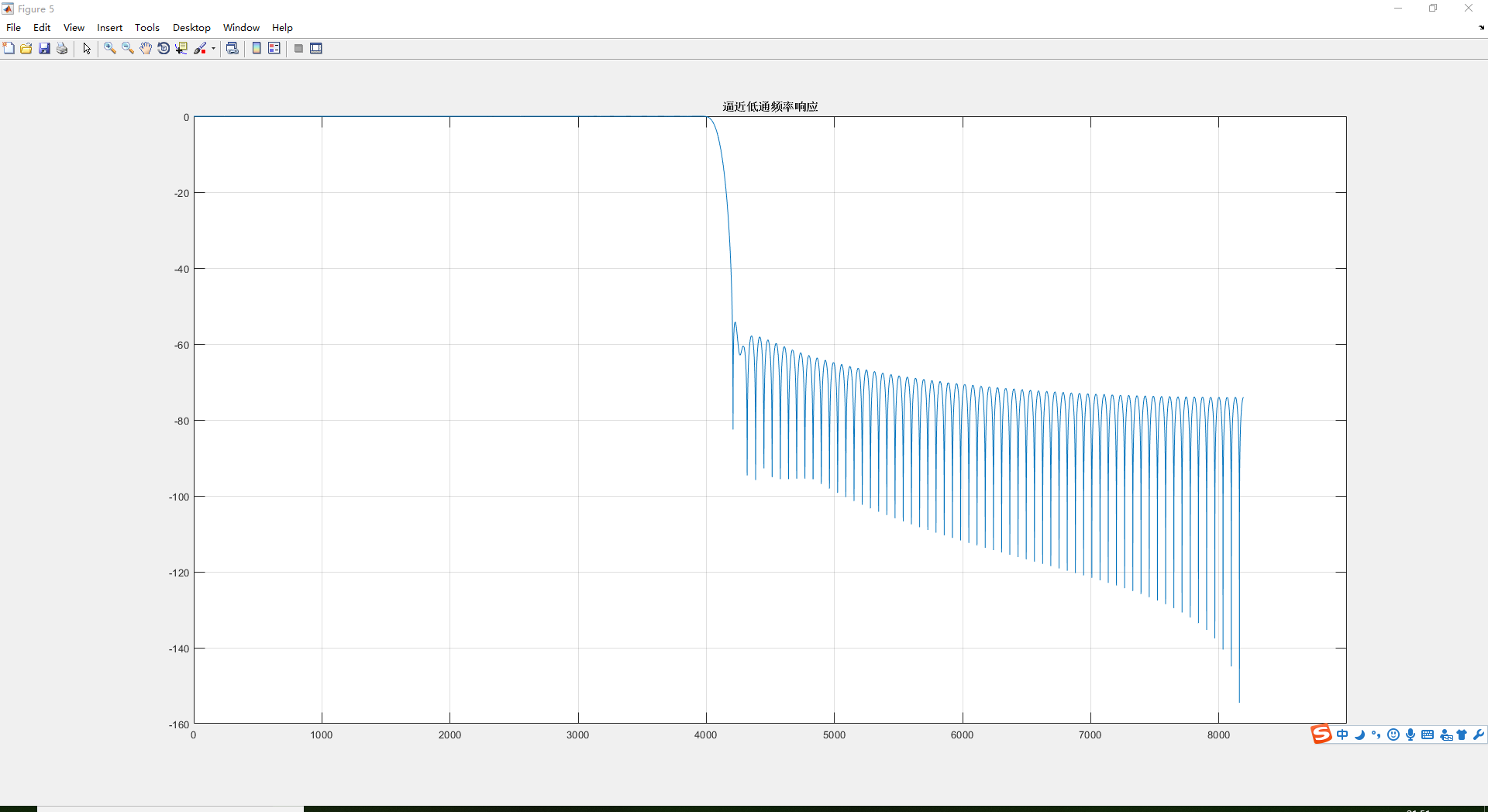Click the y-axis tick label -100
The image size is (1488, 812).
click(x=179, y=497)
